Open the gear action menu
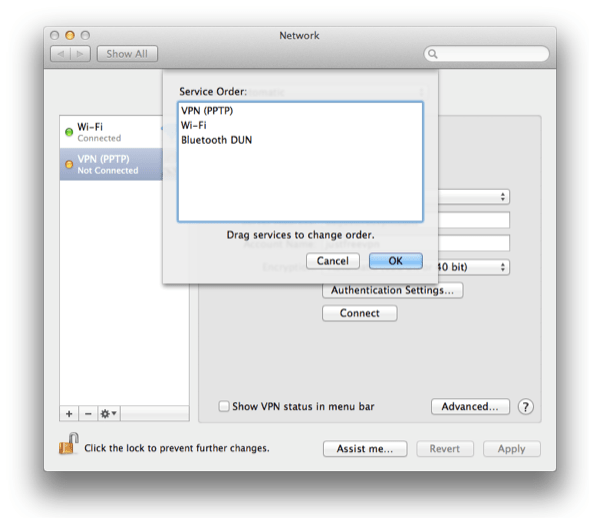 point(109,414)
